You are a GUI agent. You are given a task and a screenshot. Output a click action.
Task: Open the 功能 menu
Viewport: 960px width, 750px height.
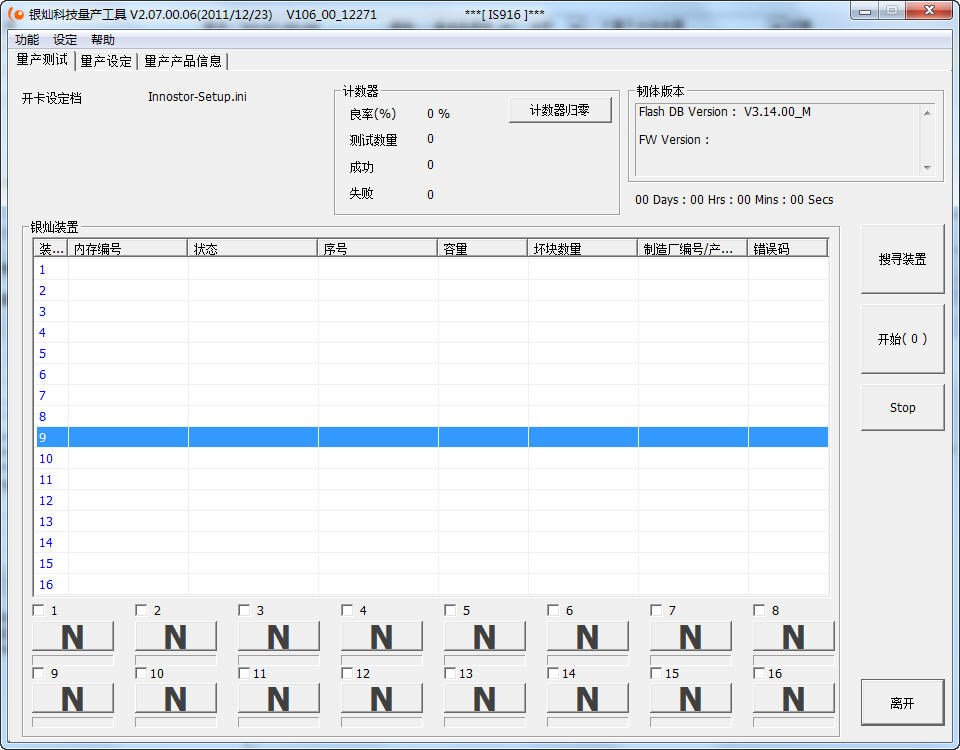tap(27, 40)
